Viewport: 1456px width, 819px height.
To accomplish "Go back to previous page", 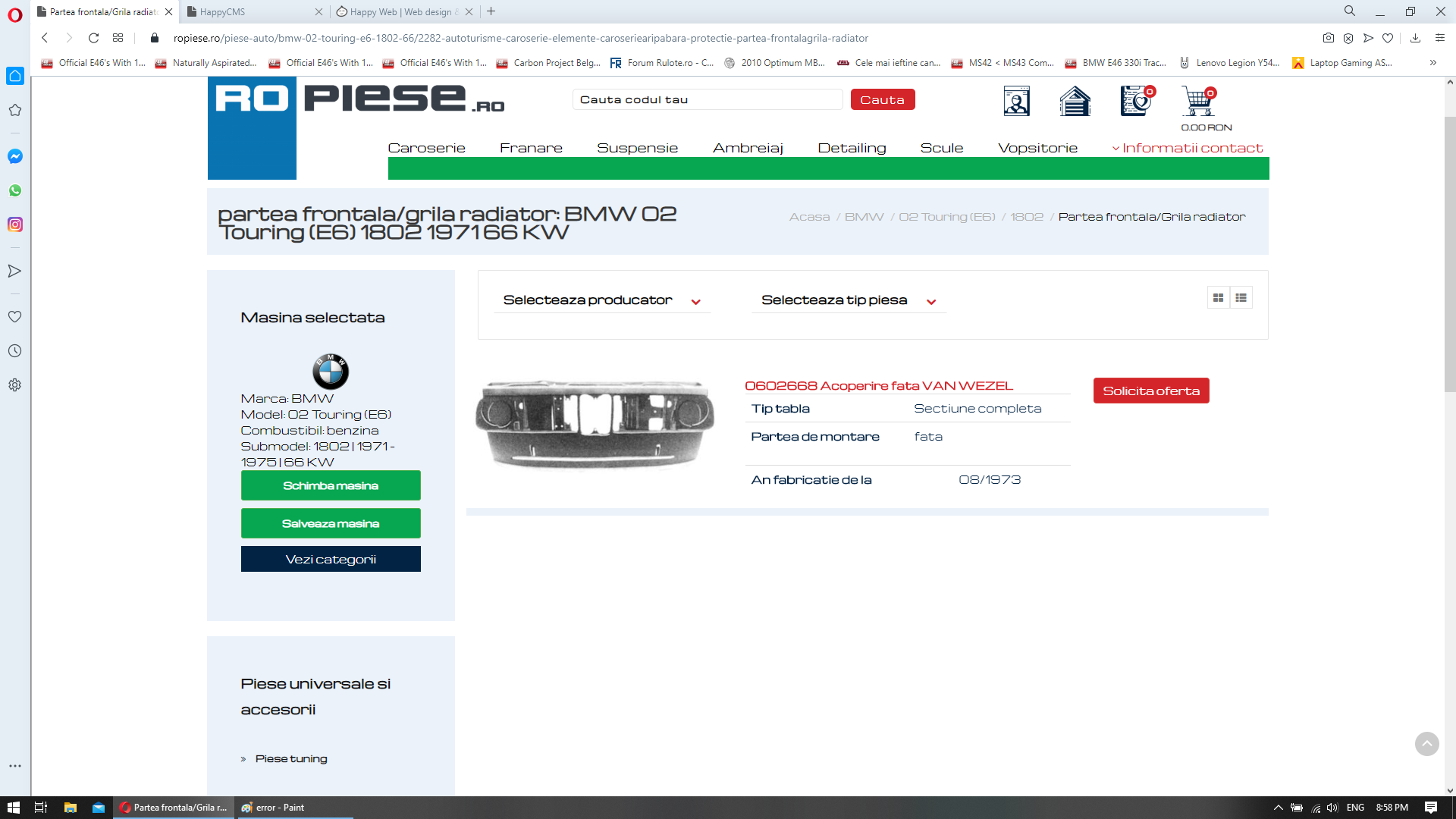I will (x=45, y=38).
